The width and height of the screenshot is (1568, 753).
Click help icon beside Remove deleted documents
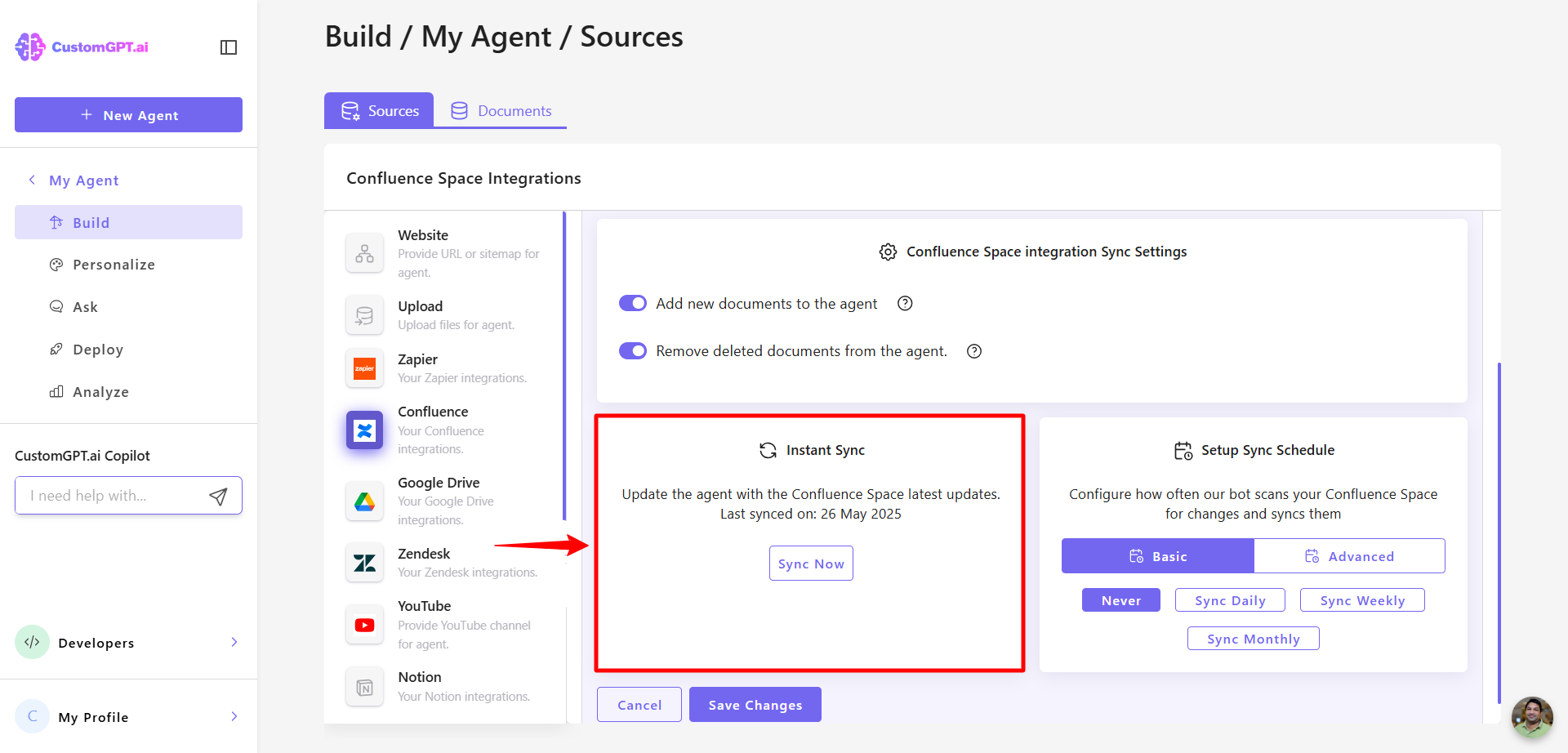[974, 351]
